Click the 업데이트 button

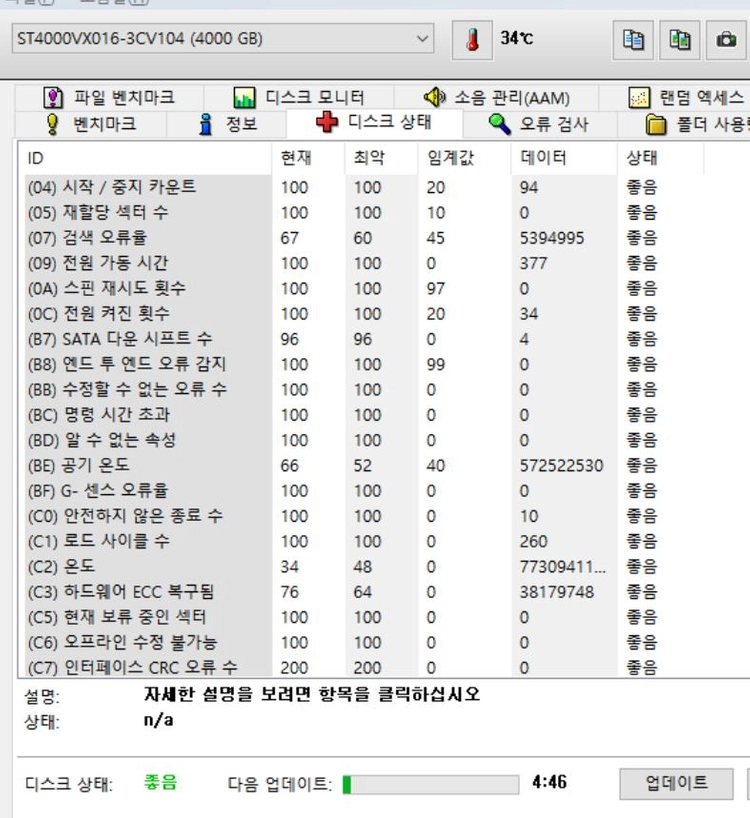tap(676, 783)
